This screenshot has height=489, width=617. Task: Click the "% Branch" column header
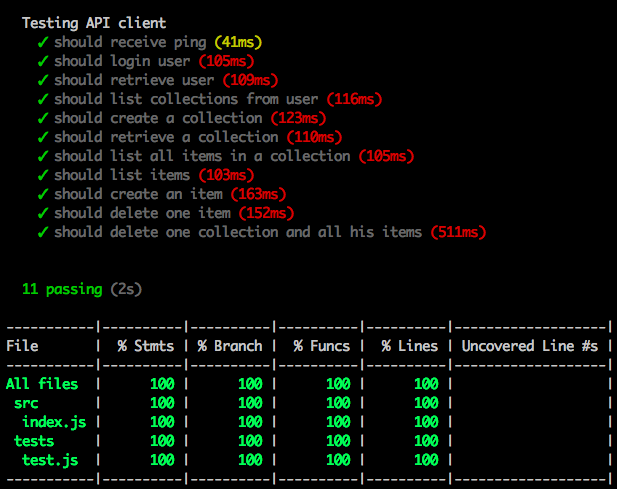(230, 346)
